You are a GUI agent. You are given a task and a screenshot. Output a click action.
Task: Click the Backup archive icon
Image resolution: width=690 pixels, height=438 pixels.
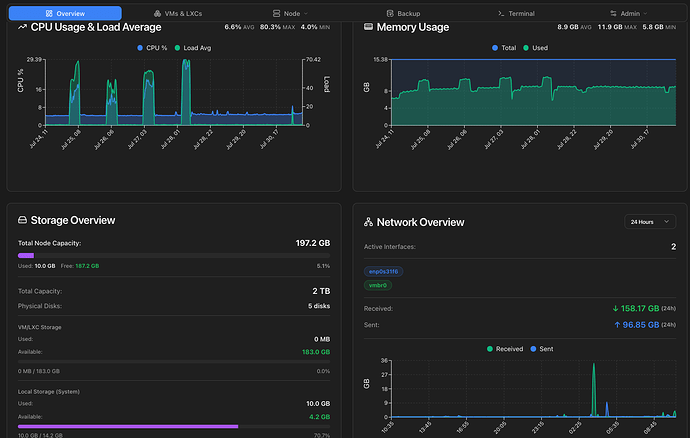390,14
